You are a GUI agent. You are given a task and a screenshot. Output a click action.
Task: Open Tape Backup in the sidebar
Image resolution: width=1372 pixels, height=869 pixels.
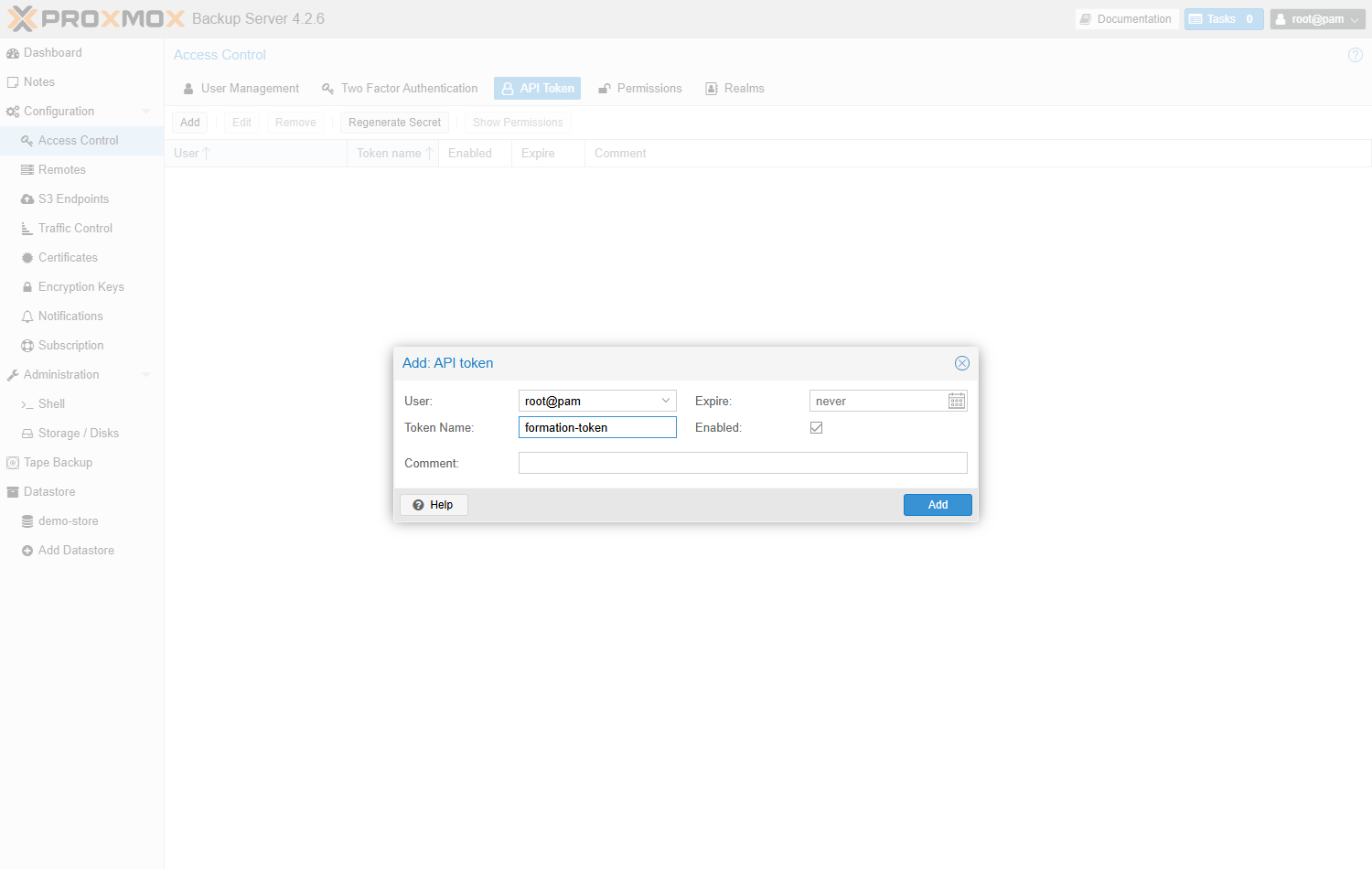click(82, 463)
